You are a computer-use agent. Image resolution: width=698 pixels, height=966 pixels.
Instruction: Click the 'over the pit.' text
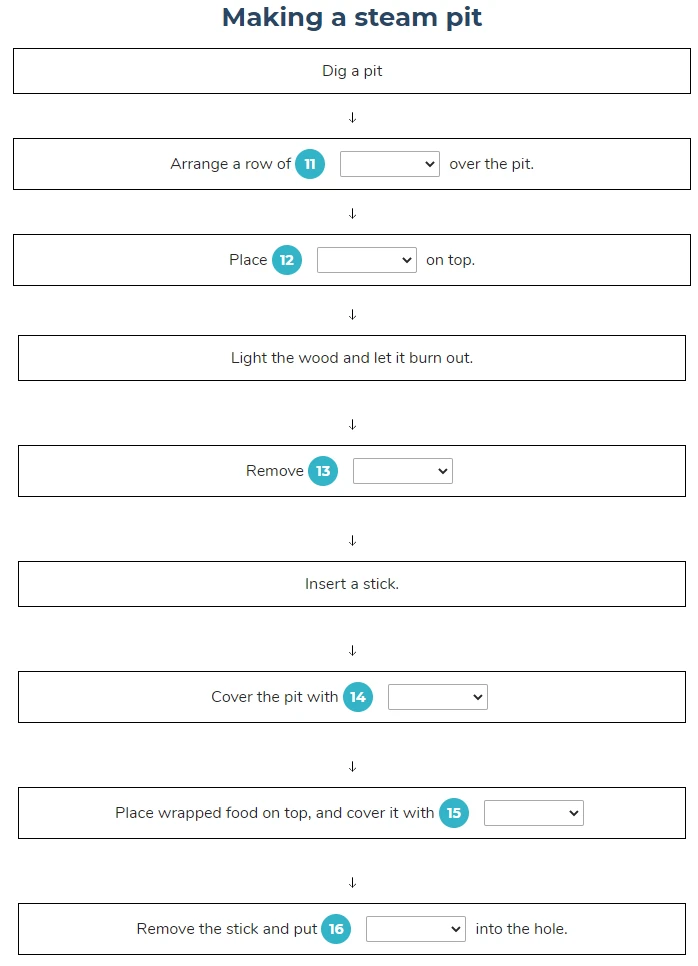tap(492, 164)
